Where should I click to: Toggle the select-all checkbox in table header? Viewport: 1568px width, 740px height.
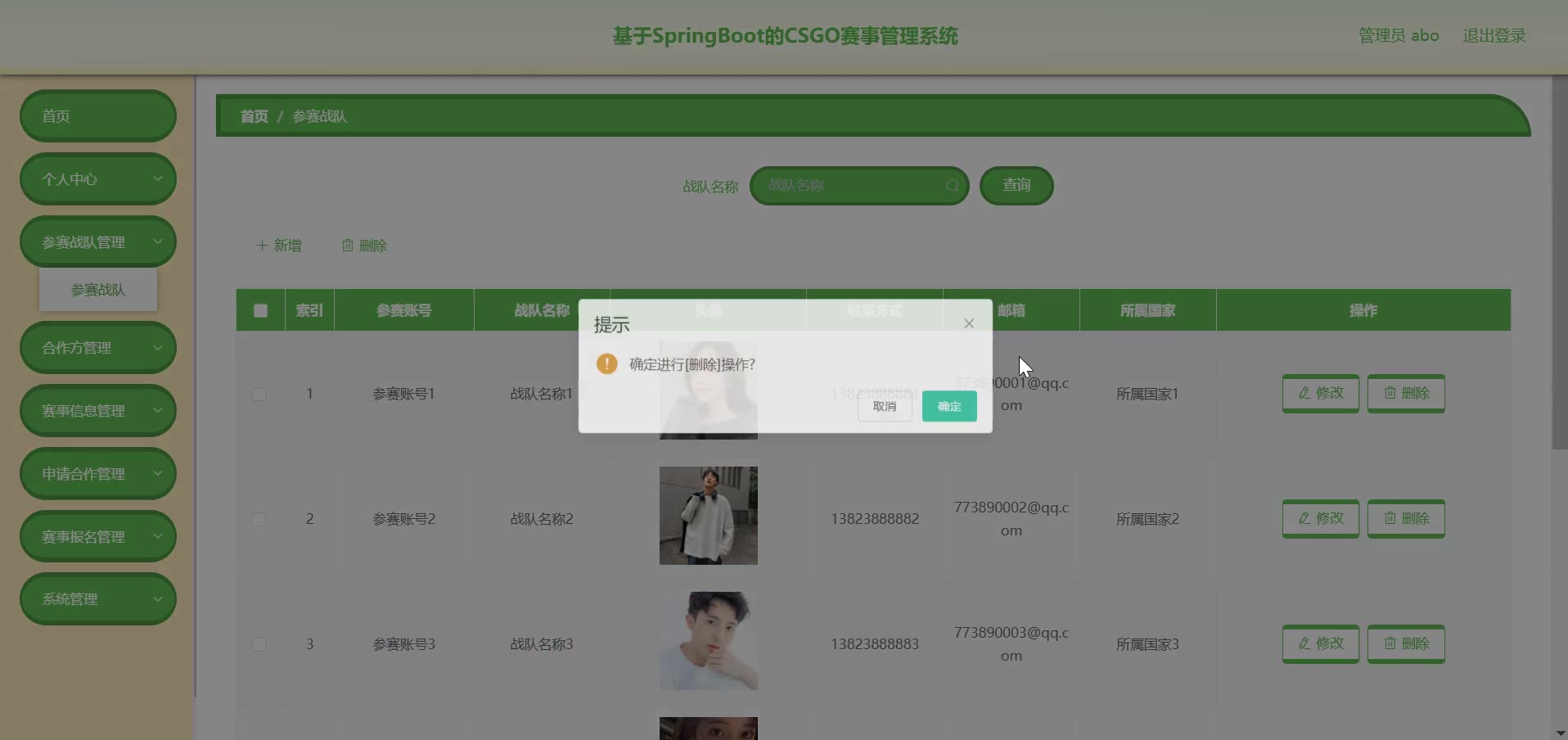260,310
